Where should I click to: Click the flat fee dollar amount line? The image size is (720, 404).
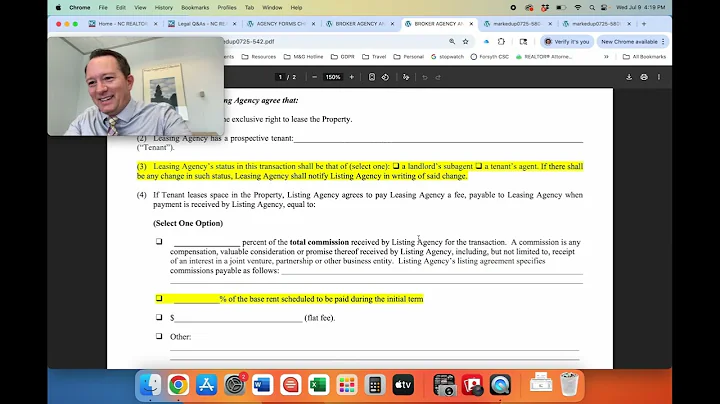click(x=238, y=318)
